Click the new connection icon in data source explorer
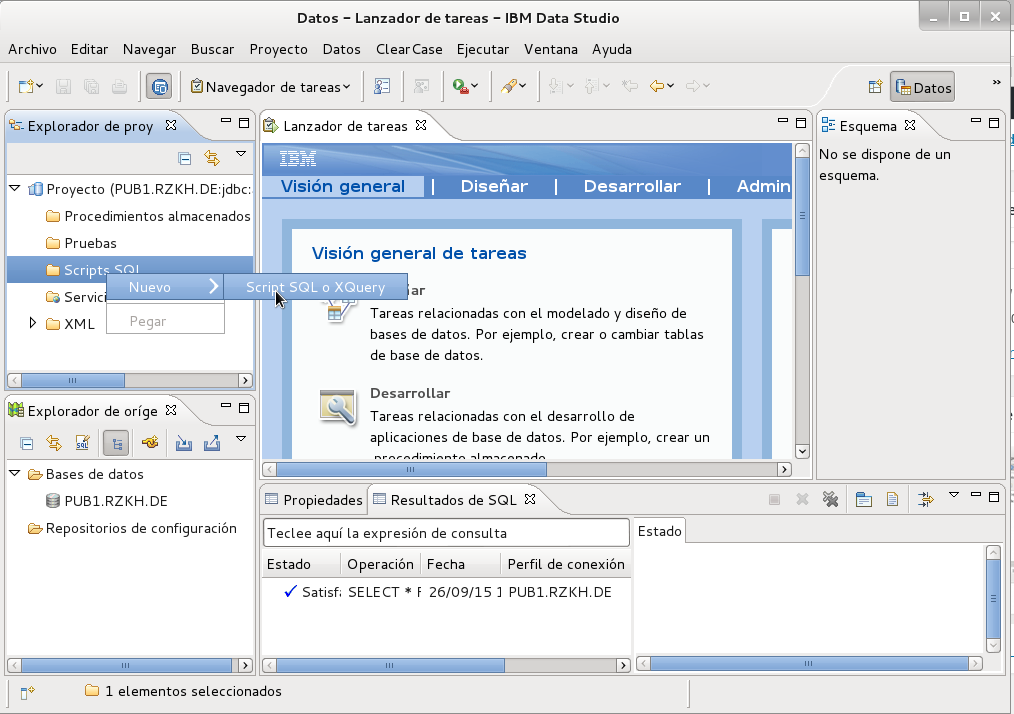 click(150, 443)
